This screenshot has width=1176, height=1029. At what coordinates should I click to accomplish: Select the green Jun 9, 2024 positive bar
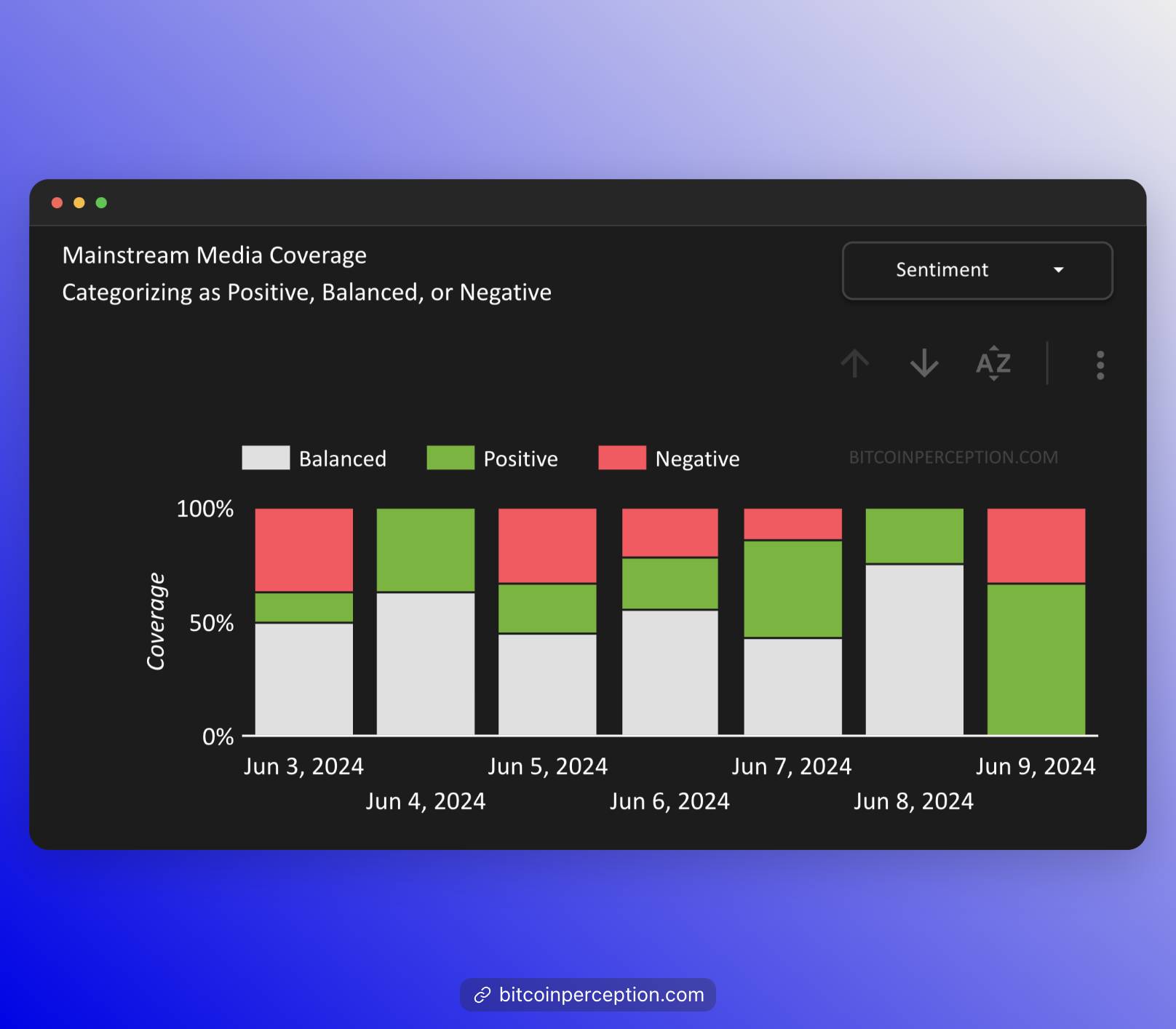pos(1036,659)
